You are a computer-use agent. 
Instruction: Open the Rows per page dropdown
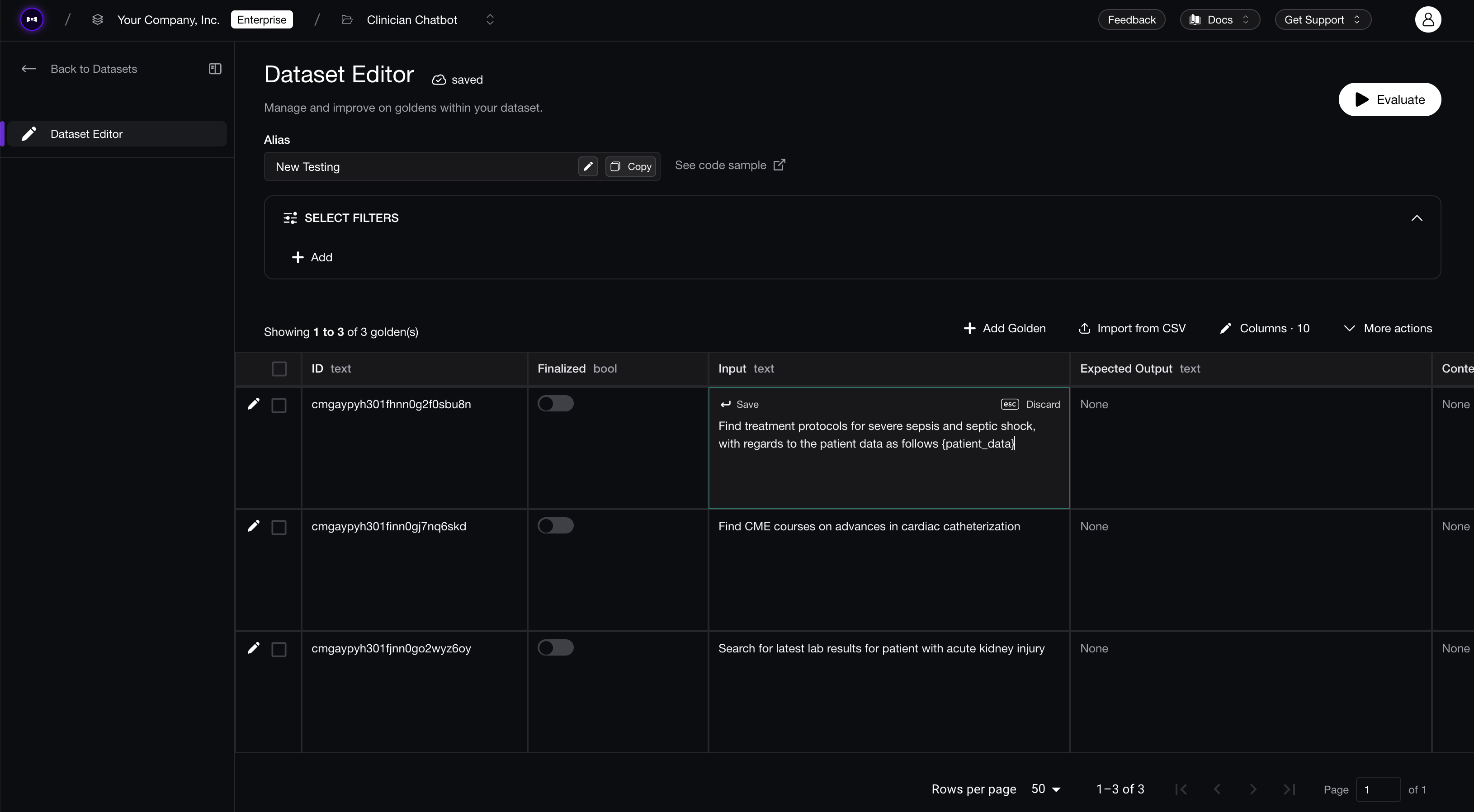(1045, 789)
